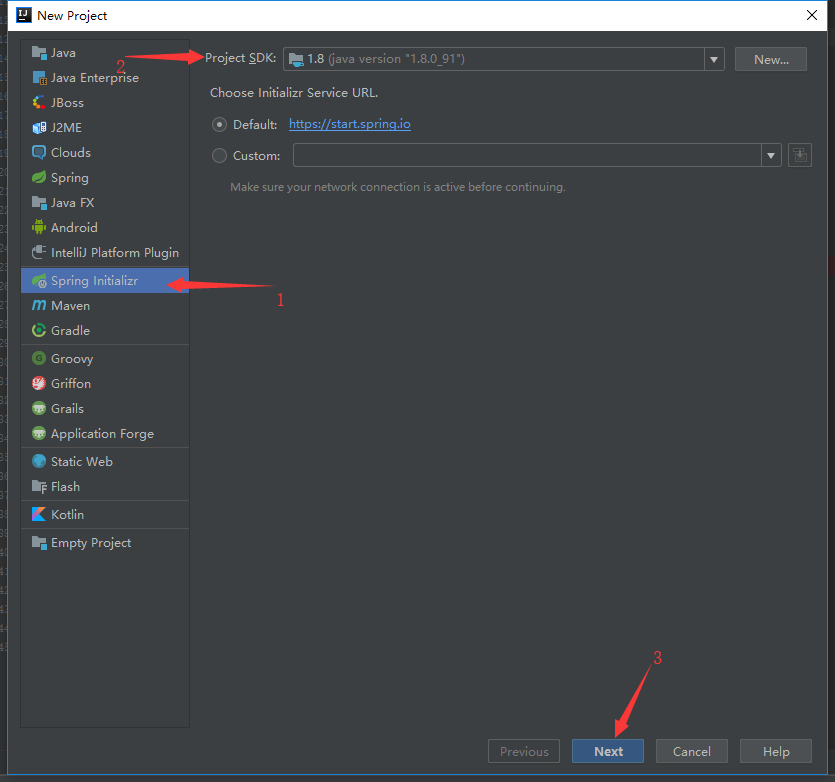
Task: Pick Maven from the project list
Action: click(105, 305)
